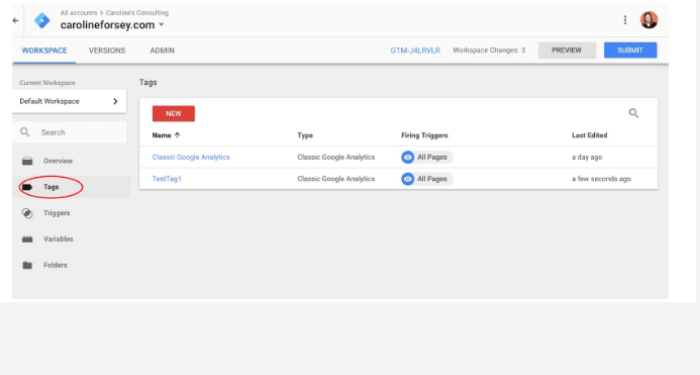700x375 pixels.
Task: Click the All accounts breadcrumb
Action: (x=79, y=13)
